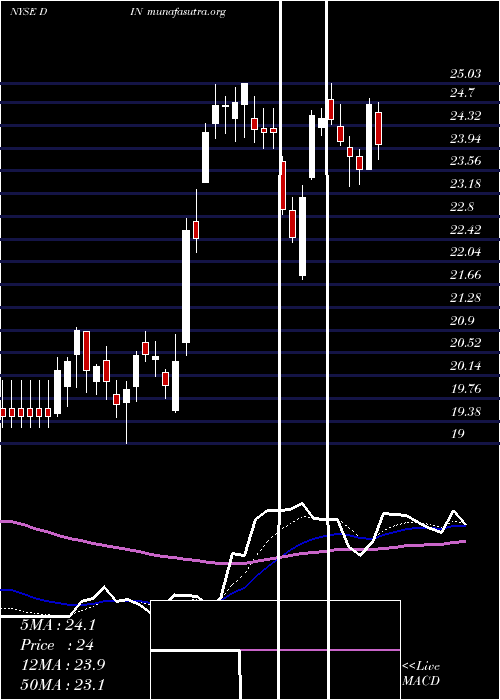
Task: Select the 19 price level label
Action: coord(458,433)
